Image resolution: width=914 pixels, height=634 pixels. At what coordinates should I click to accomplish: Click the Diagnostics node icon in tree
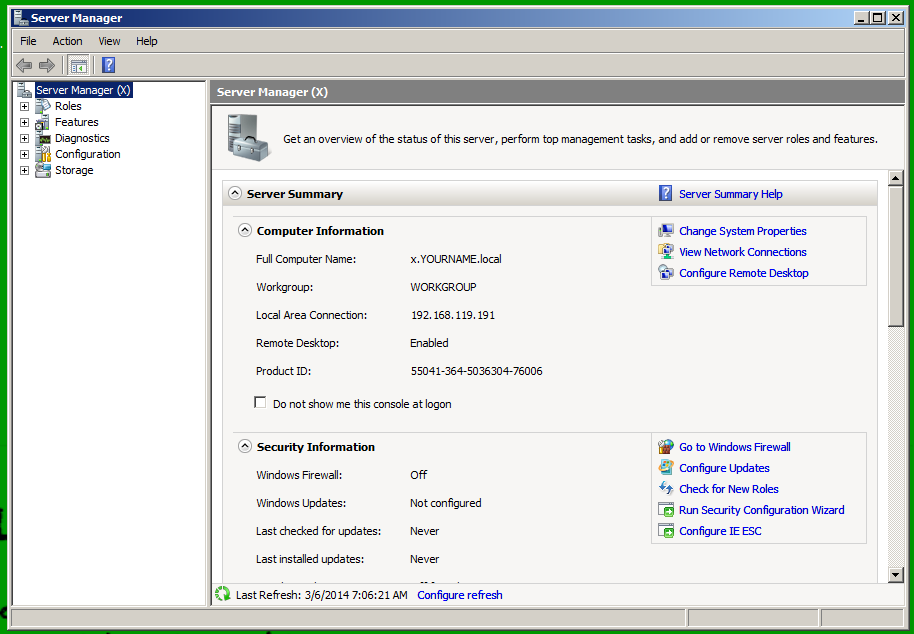(43, 138)
